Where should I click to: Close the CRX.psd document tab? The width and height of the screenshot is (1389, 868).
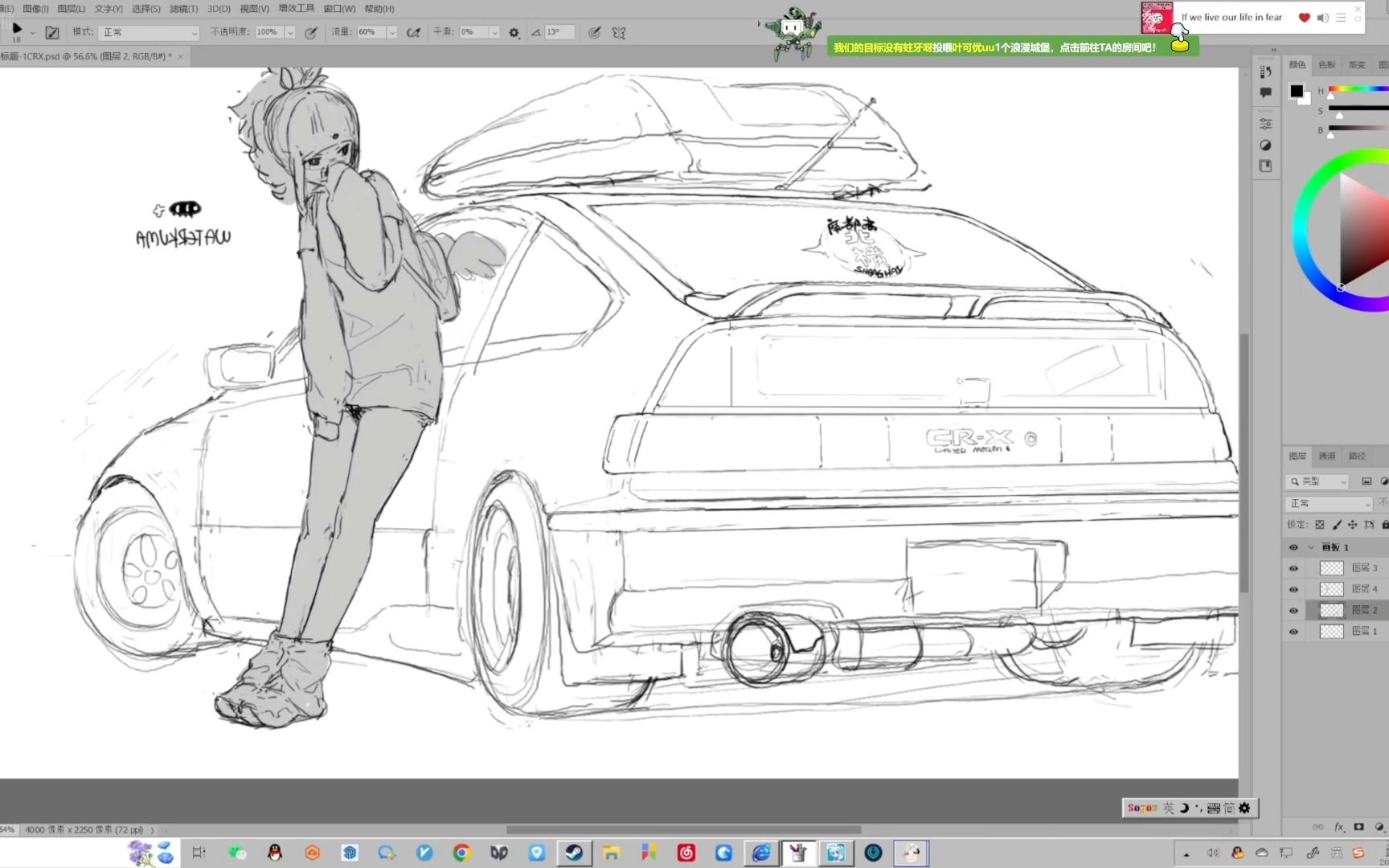(180, 56)
